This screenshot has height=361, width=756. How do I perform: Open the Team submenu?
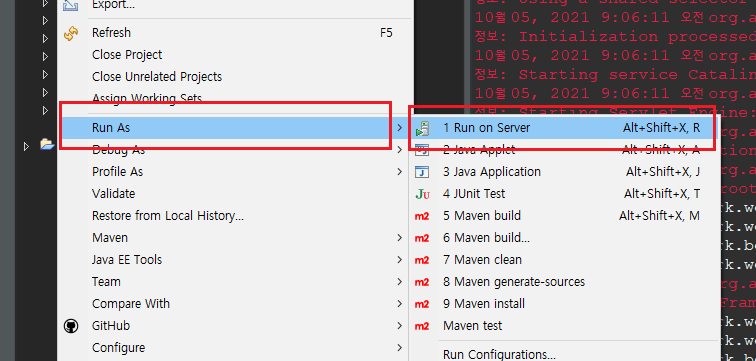[x=234, y=281]
